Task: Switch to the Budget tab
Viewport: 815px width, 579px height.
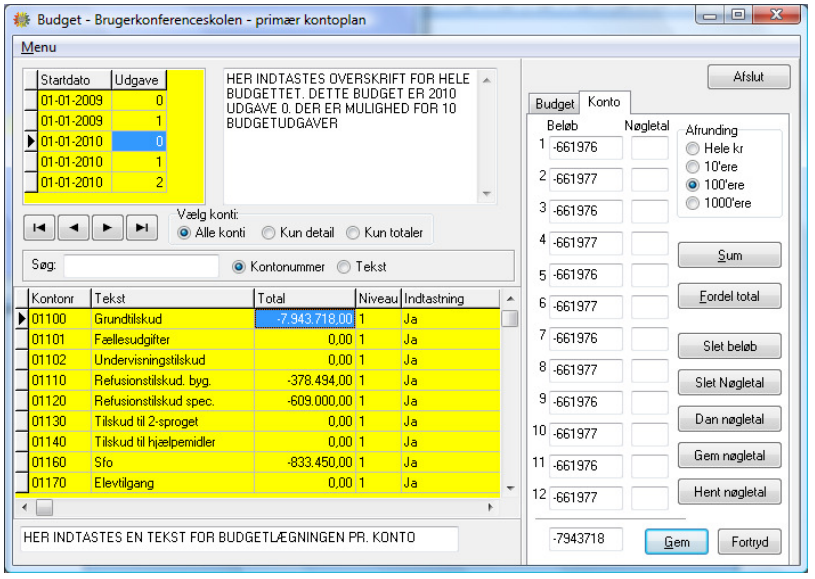Action: pyautogui.click(x=554, y=104)
